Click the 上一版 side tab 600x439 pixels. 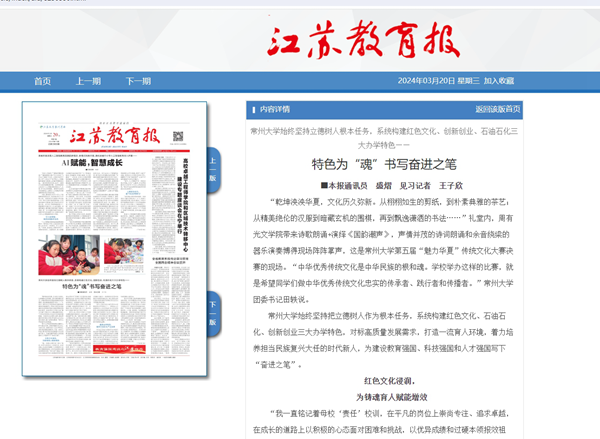tap(213, 170)
